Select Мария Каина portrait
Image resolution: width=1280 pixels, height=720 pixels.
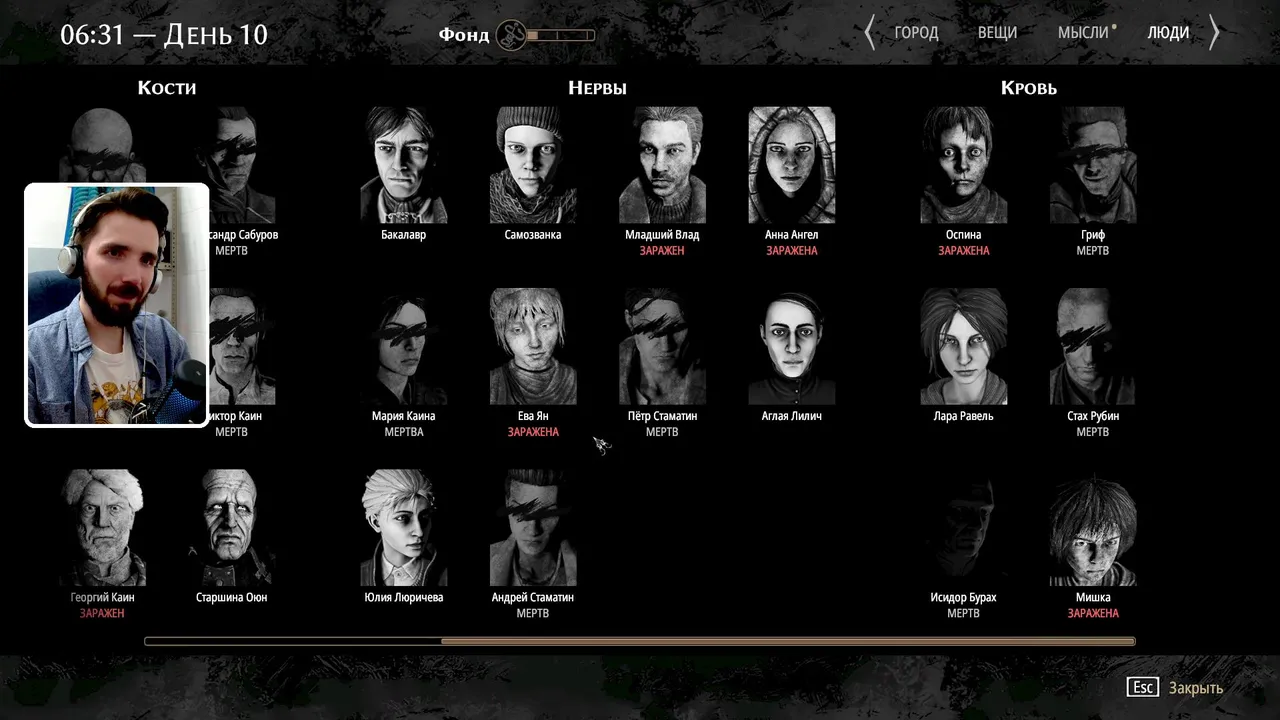point(404,346)
